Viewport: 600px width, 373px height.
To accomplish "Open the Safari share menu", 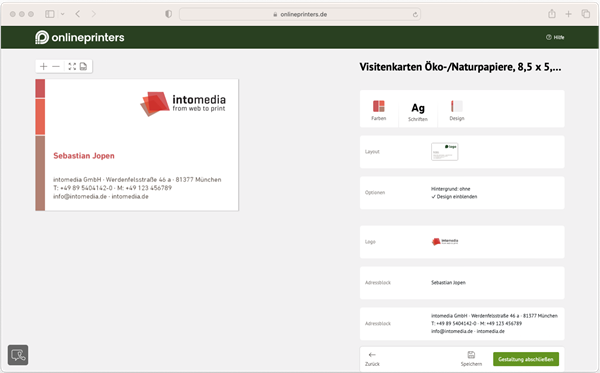I will click(x=552, y=14).
